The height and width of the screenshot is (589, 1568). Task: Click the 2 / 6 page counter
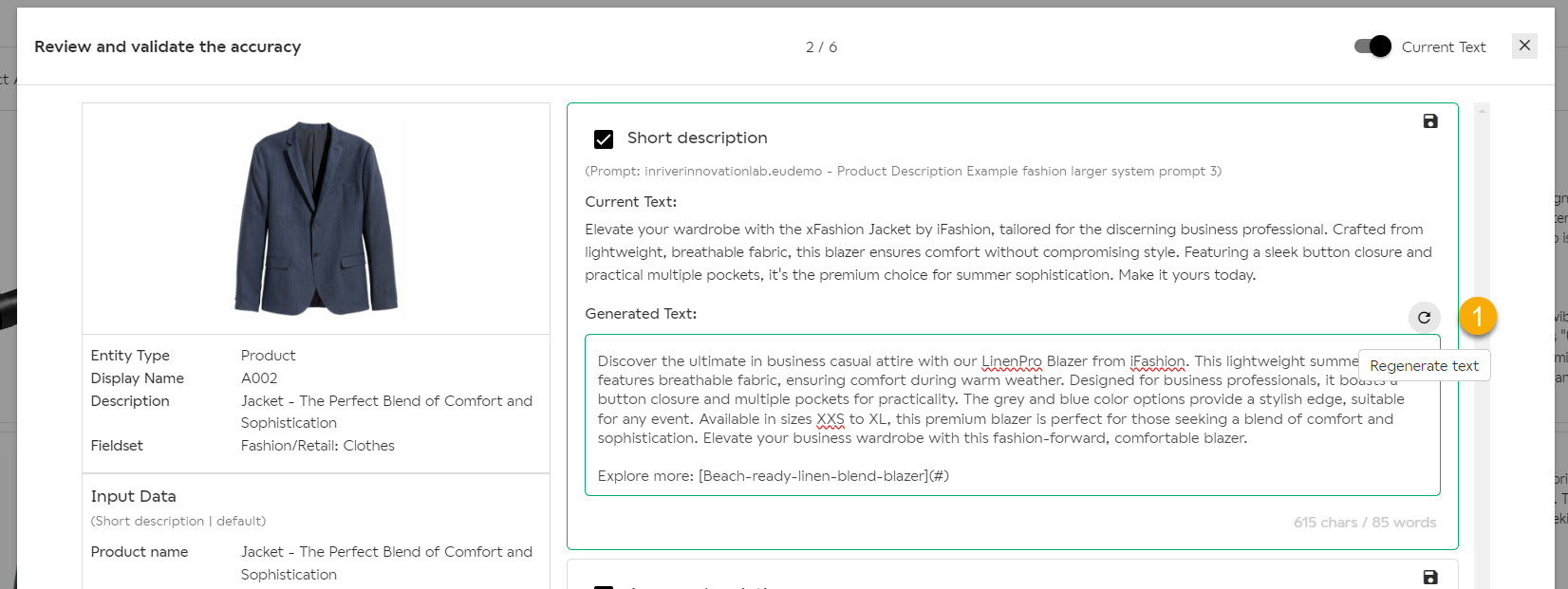(x=821, y=47)
